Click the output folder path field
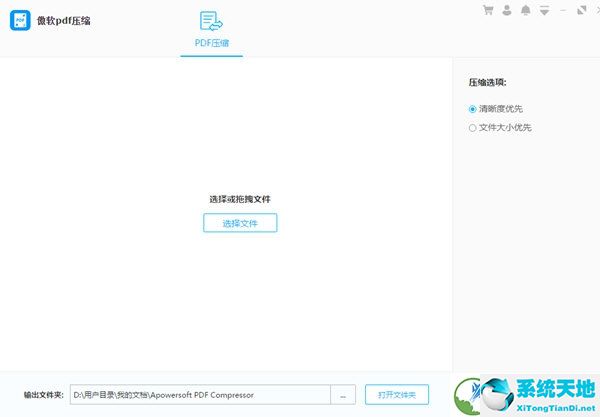 pos(200,395)
